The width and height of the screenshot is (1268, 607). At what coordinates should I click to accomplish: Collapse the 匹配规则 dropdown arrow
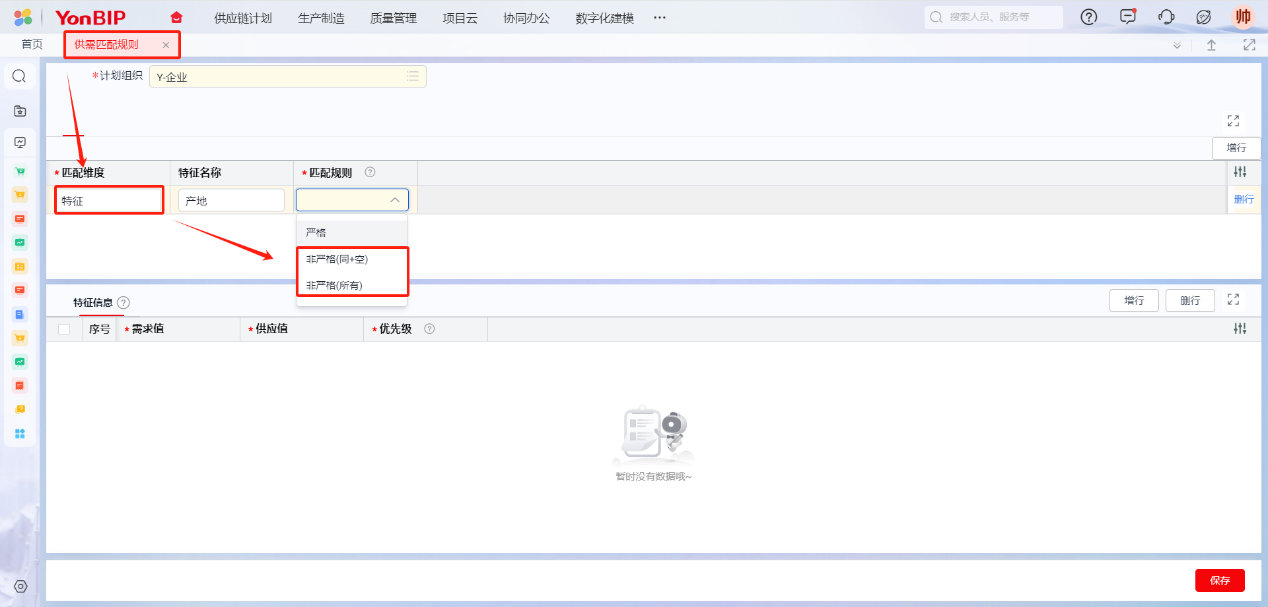395,200
